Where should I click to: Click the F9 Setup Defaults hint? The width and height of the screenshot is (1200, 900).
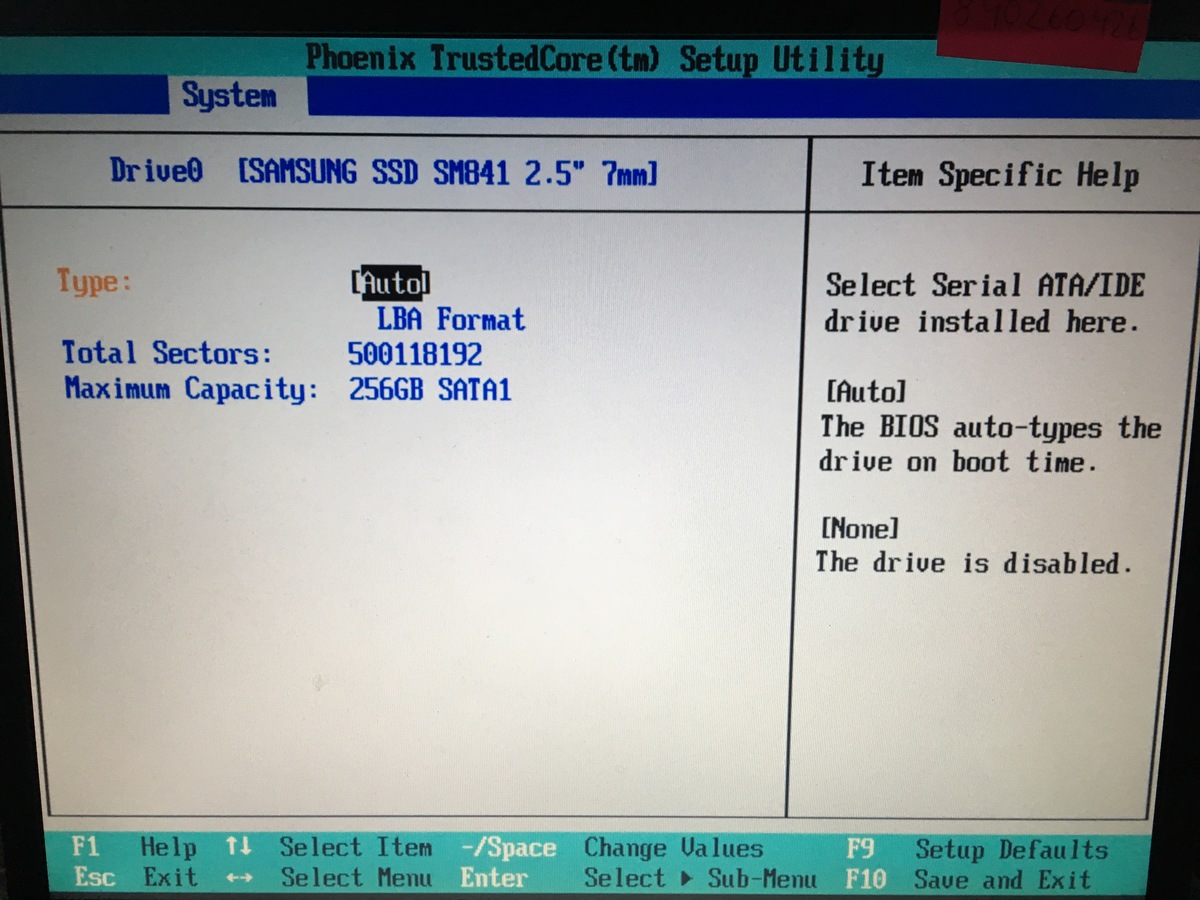(x=977, y=850)
